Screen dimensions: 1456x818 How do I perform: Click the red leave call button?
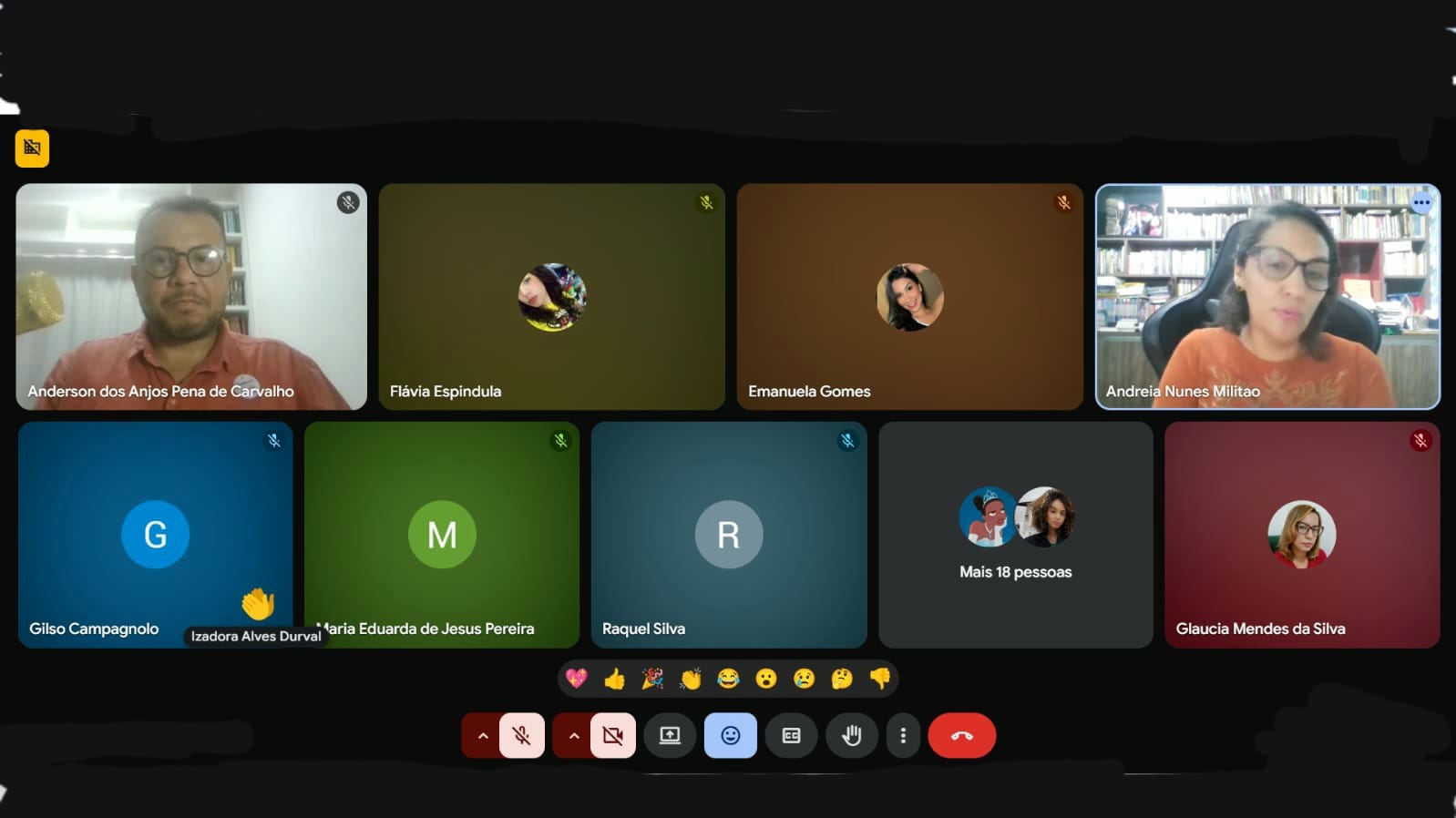click(961, 735)
